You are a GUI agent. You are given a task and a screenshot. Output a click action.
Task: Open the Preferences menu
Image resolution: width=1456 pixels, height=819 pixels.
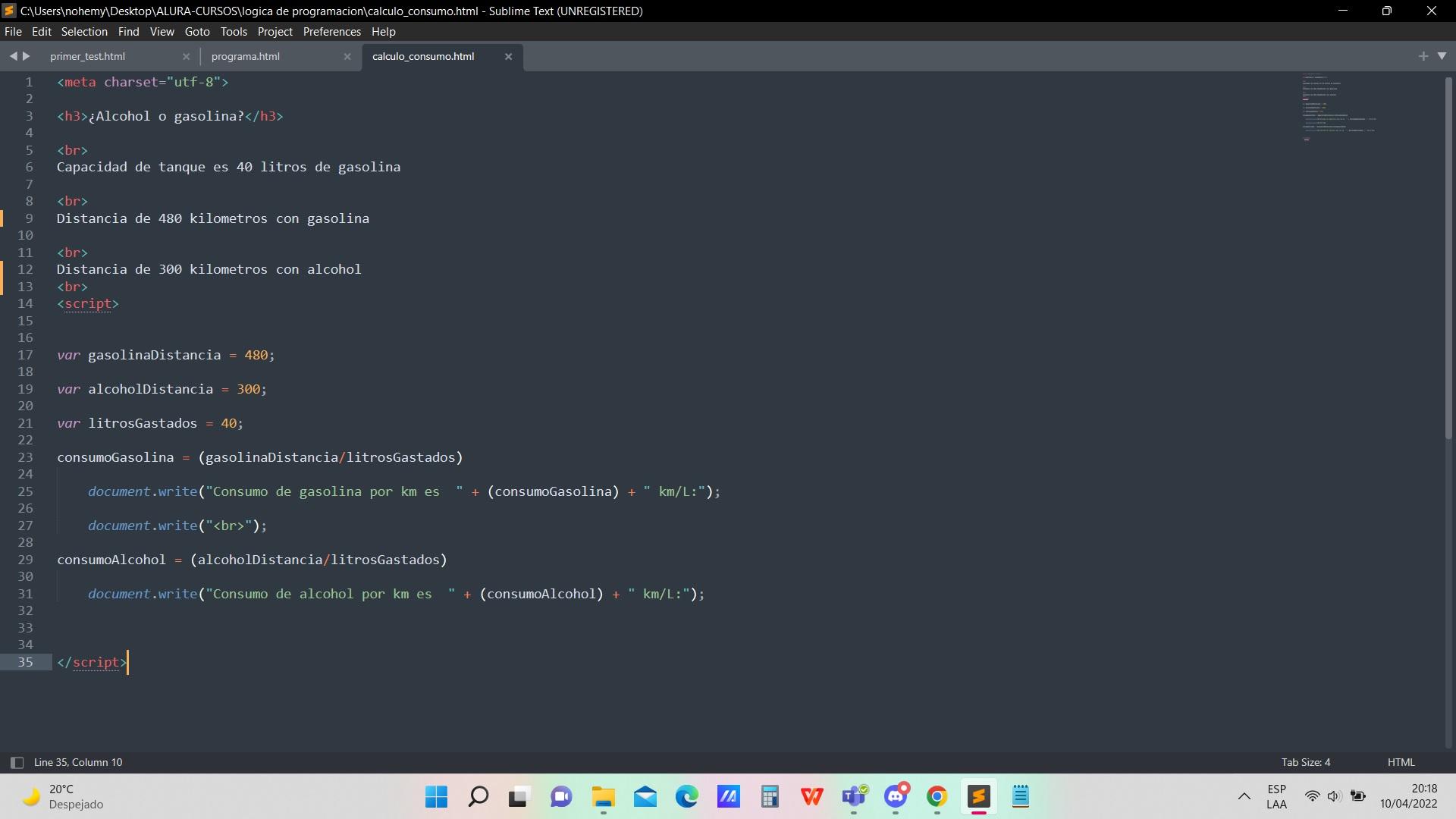pyautogui.click(x=331, y=32)
